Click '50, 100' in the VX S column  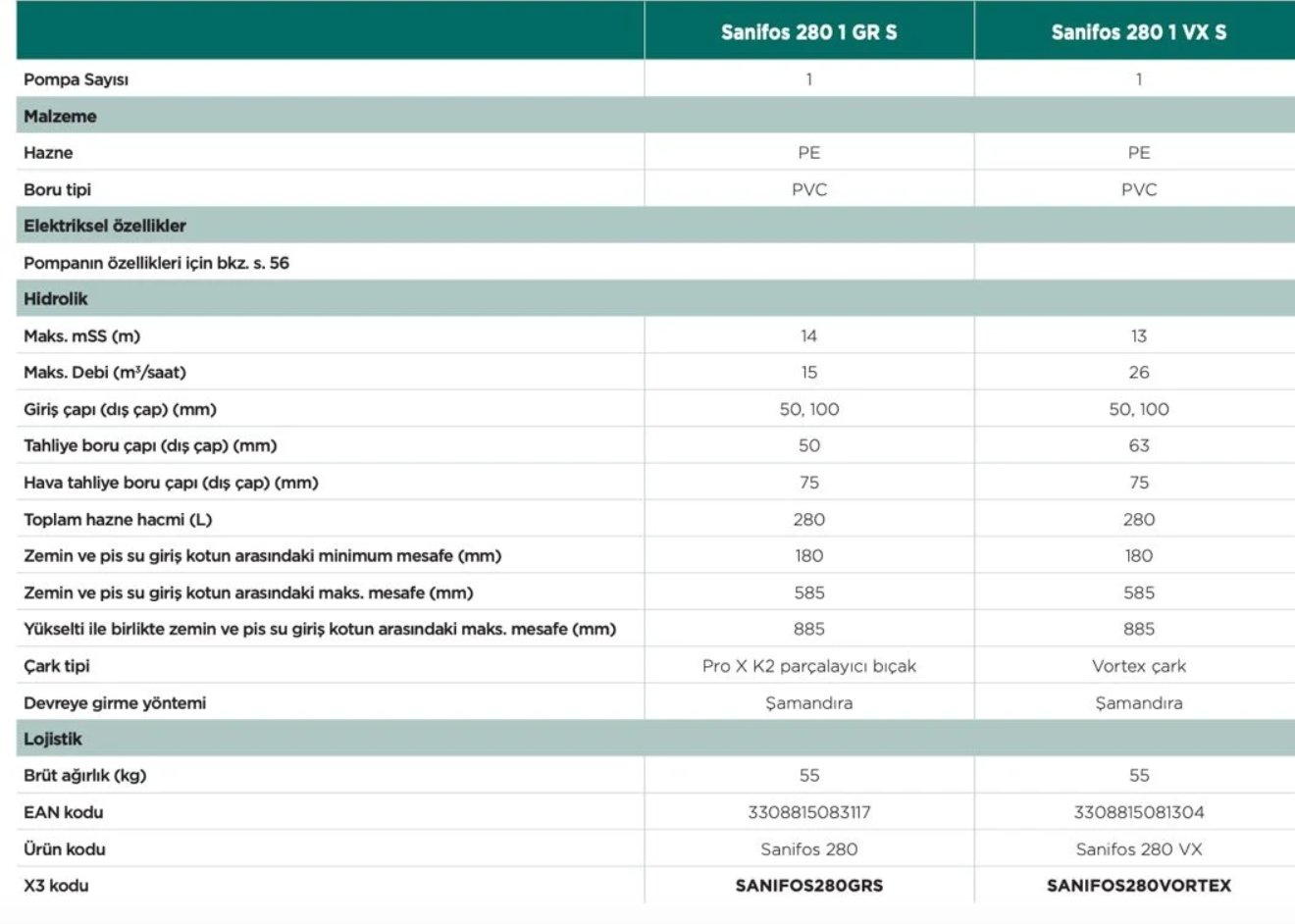pos(1138,409)
